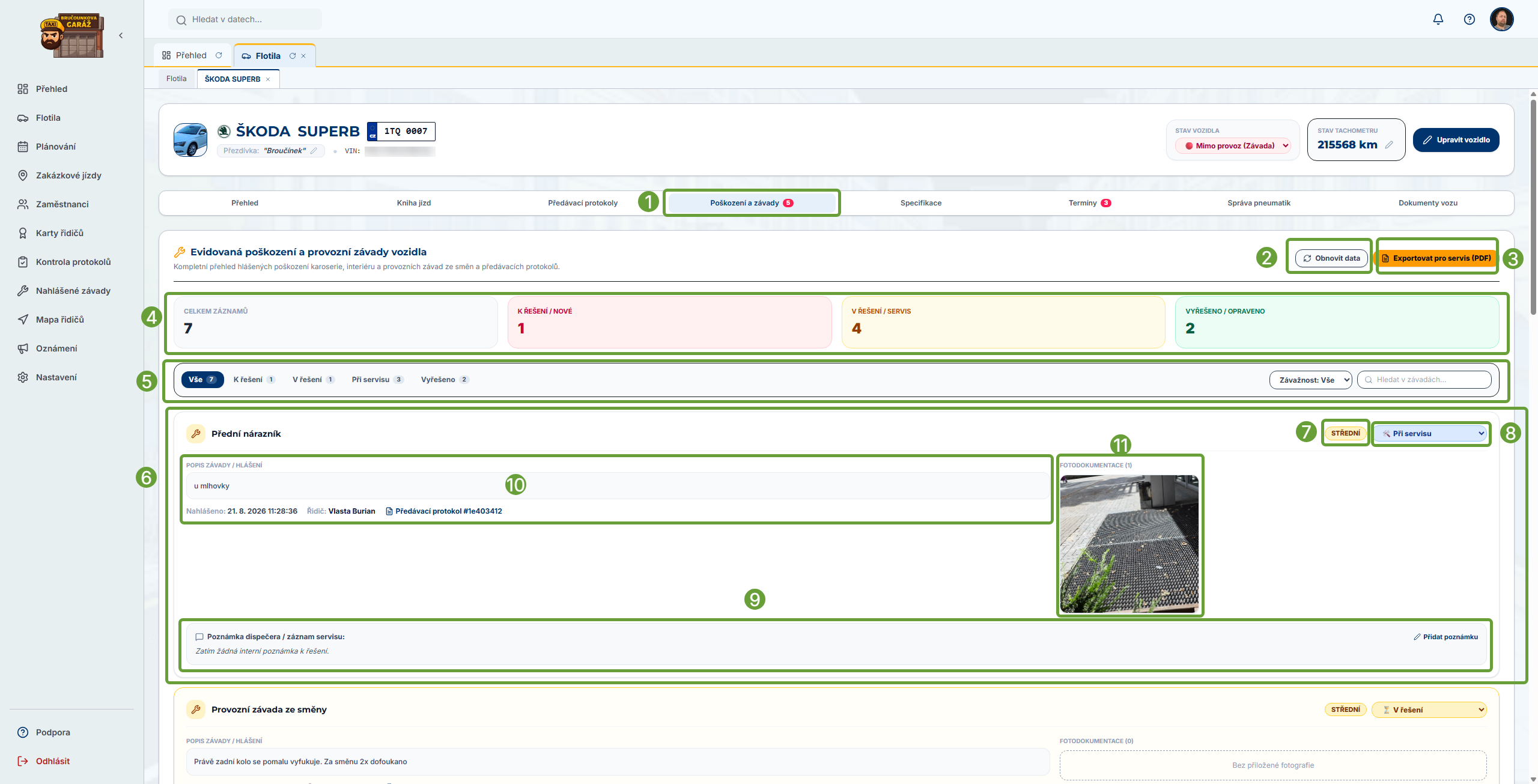Reload the Přehled tab with its refresh icon

(219, 55)
